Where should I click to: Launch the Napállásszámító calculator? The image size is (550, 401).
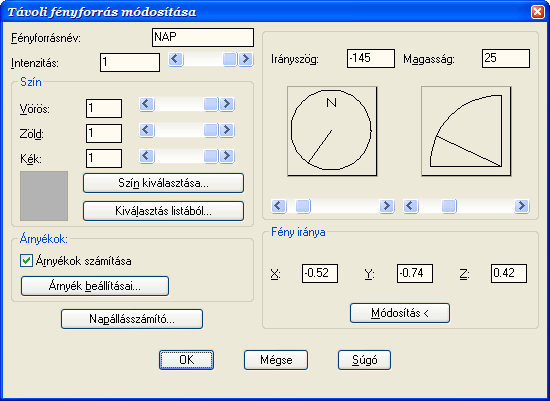tap(132, 319)
